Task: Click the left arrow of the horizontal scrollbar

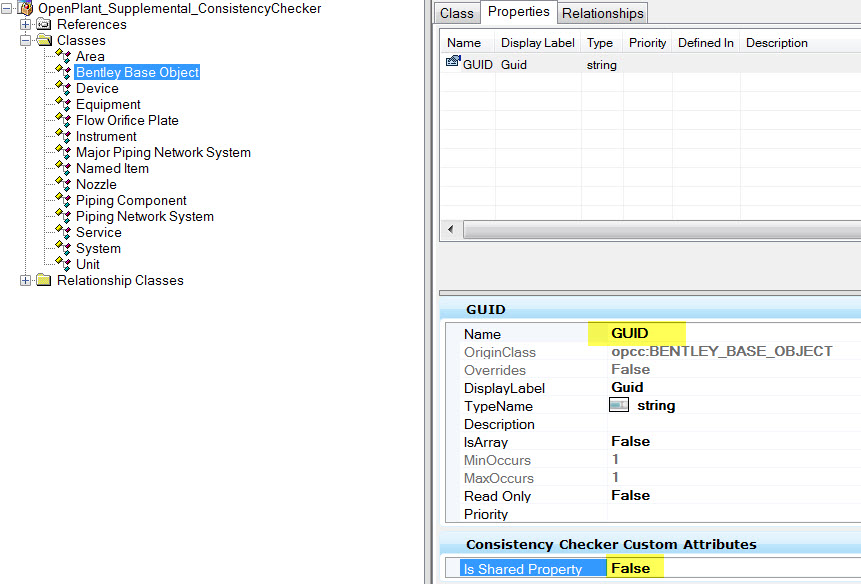Action: coord(451,229)
